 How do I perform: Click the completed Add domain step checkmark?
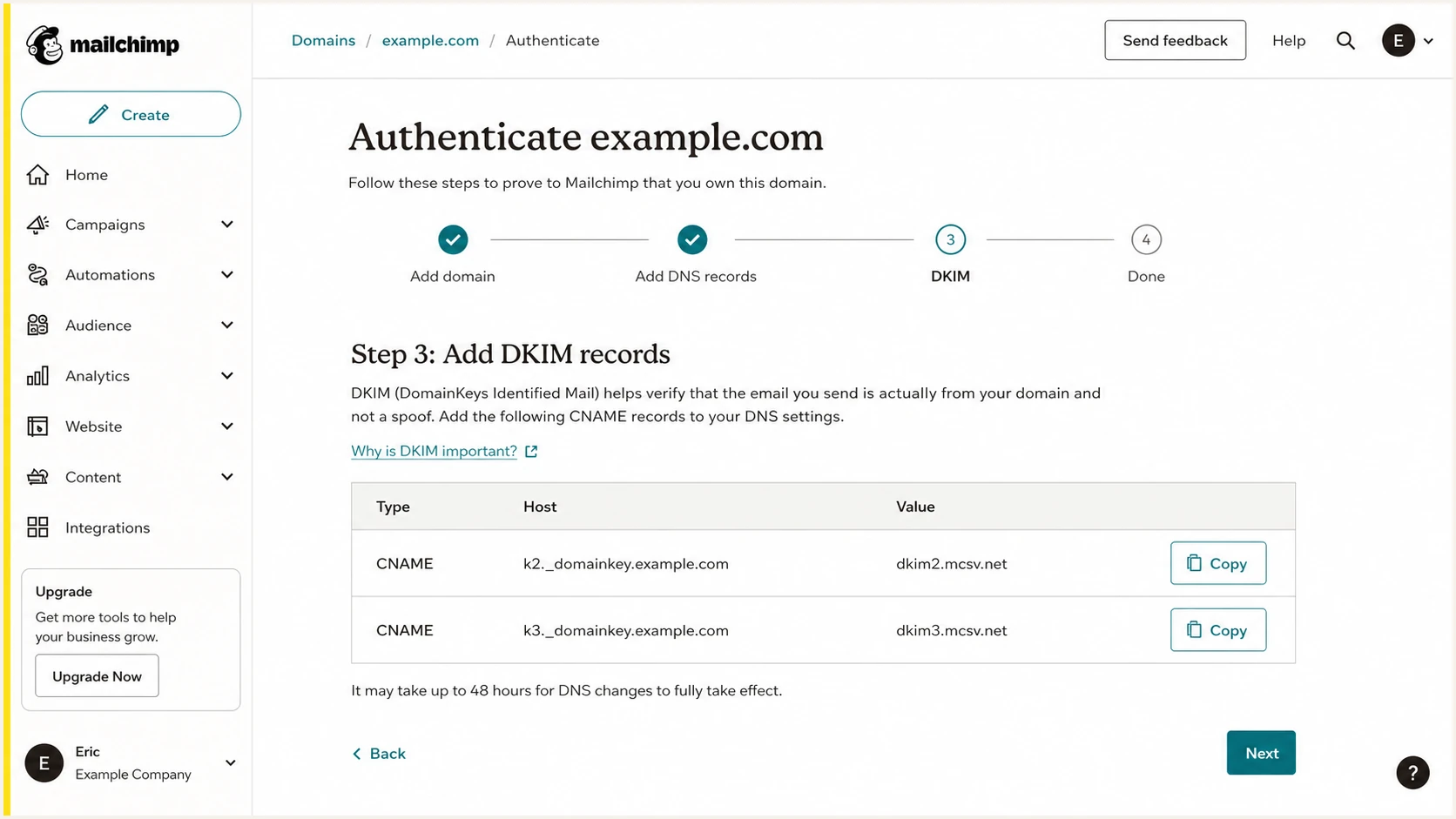click(x=453, y=239)
